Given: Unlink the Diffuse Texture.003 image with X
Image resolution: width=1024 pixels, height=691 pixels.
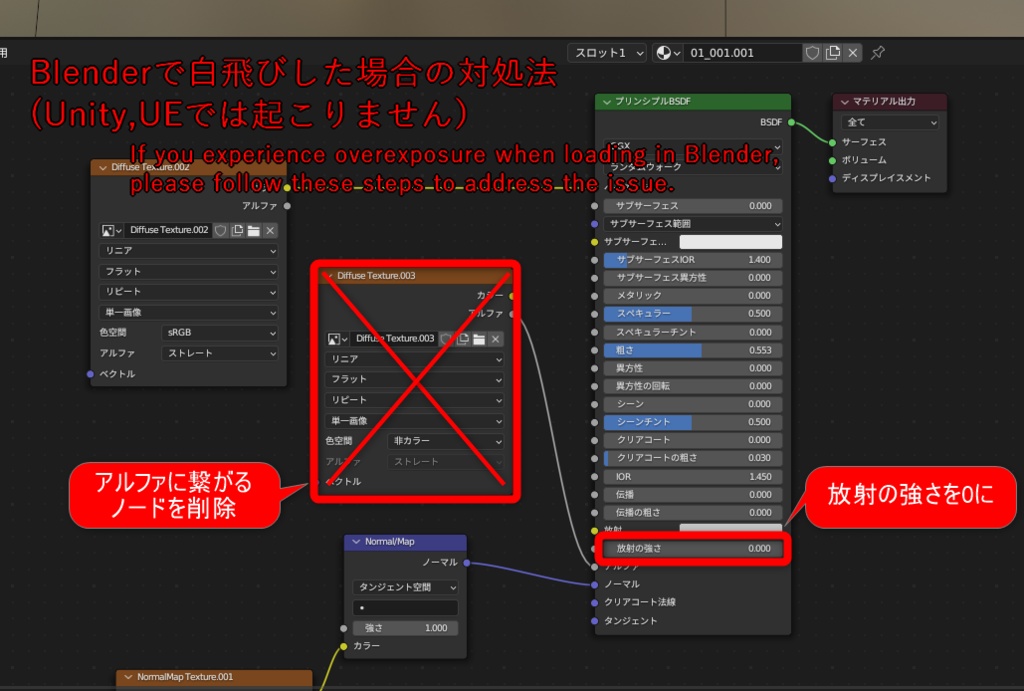Looking at the screenshot, I should tap(496, 339).
